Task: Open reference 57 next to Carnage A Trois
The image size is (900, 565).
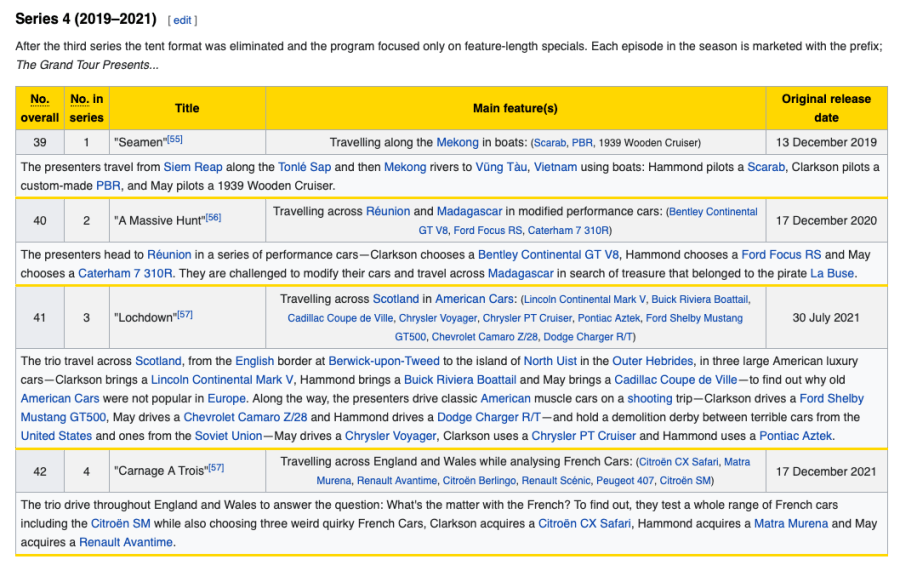Action: pyautogui.click(x=216, y=467)
